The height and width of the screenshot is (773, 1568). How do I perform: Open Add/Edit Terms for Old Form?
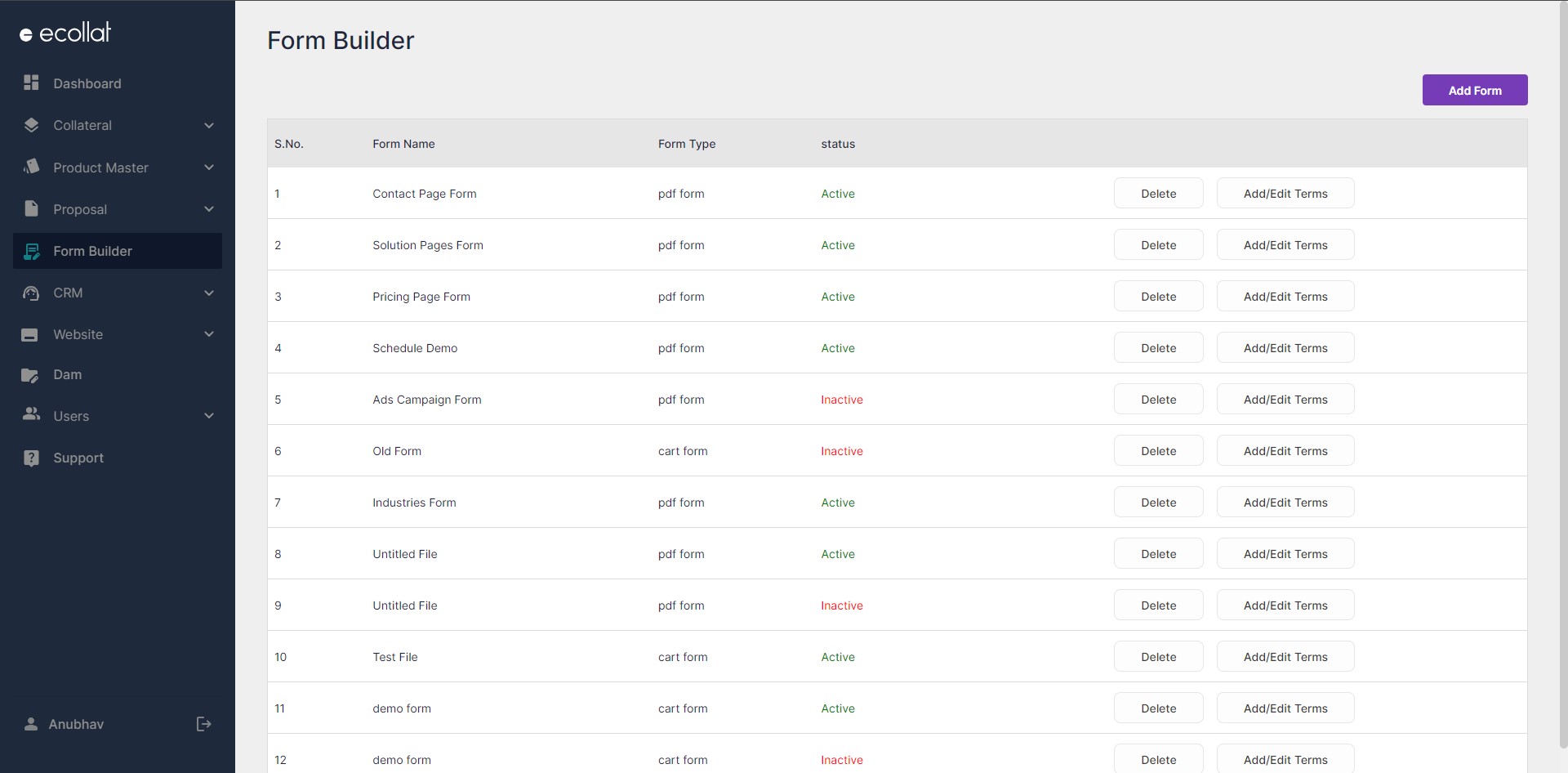(1285, 450)
